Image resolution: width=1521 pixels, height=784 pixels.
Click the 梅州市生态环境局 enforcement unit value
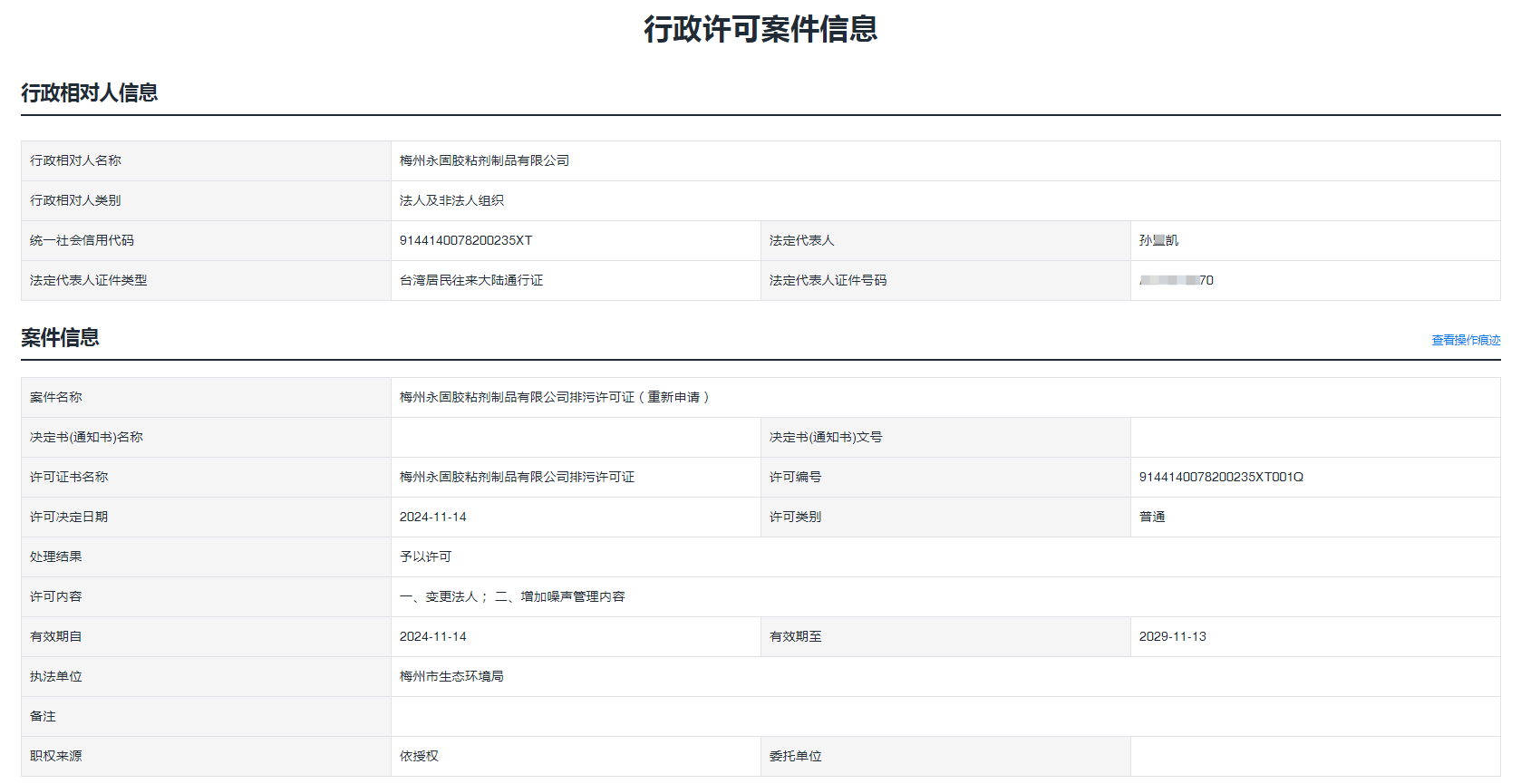(x=451, y=677)
